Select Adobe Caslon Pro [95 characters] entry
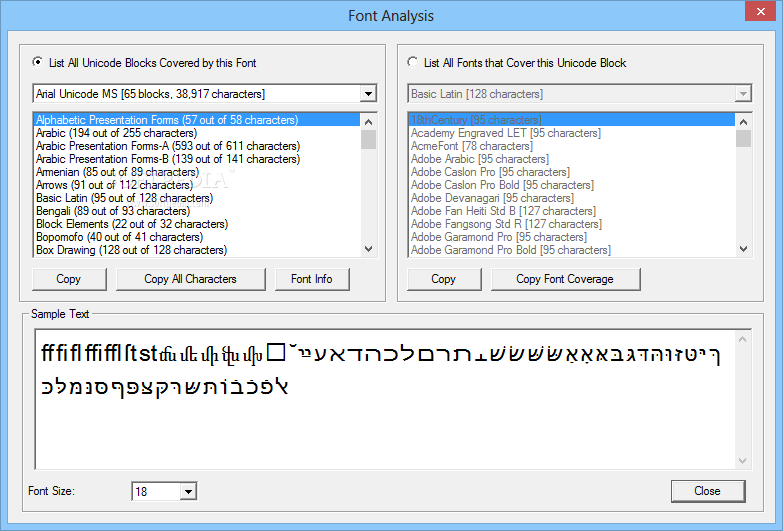The image size is (783, 531). (x=572, y=172)
